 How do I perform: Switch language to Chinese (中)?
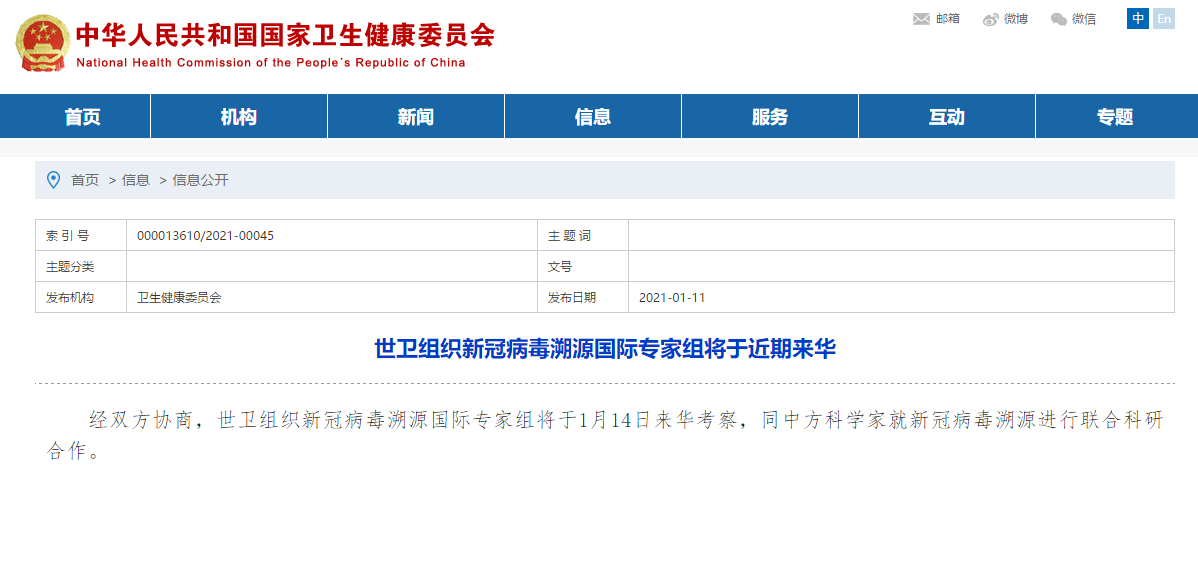[x=1137, y=19]
